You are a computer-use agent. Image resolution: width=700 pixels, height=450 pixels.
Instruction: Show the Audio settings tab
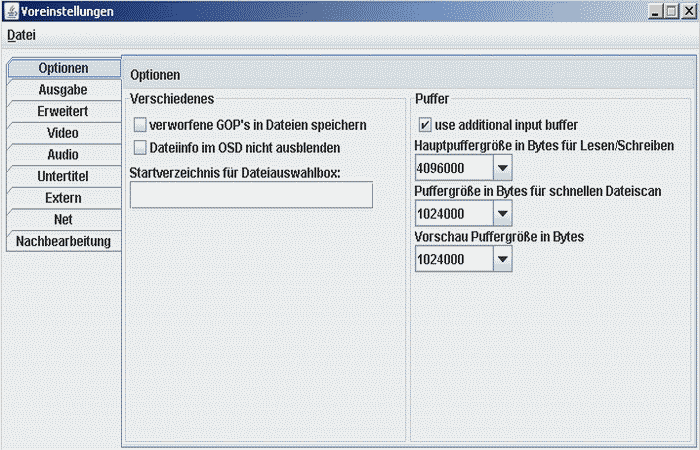pyautogui.click(x=63, y=155)
